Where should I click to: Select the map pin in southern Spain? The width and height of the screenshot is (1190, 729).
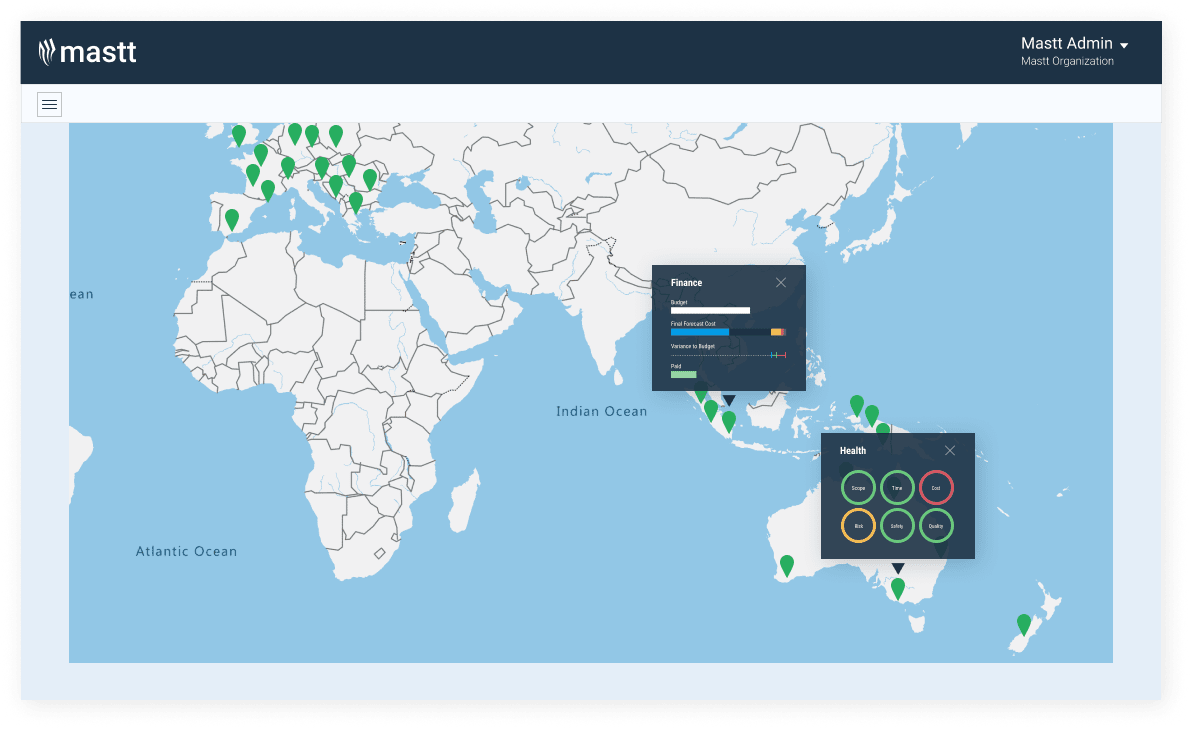(232, 220)
